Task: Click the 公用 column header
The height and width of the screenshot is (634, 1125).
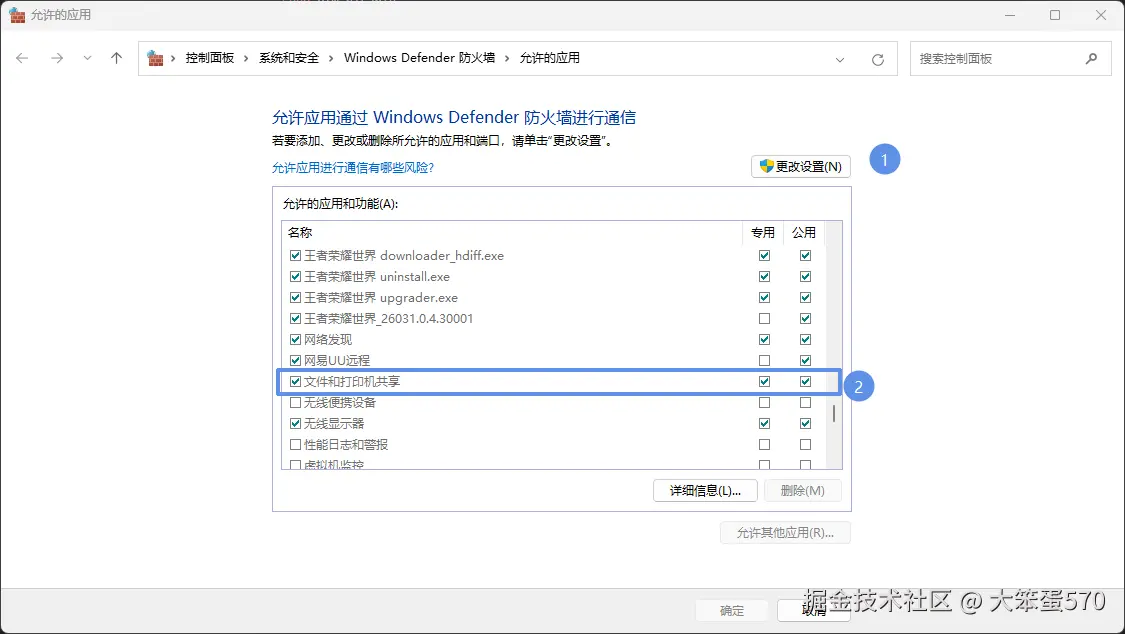Action: (x=804, y=232)
